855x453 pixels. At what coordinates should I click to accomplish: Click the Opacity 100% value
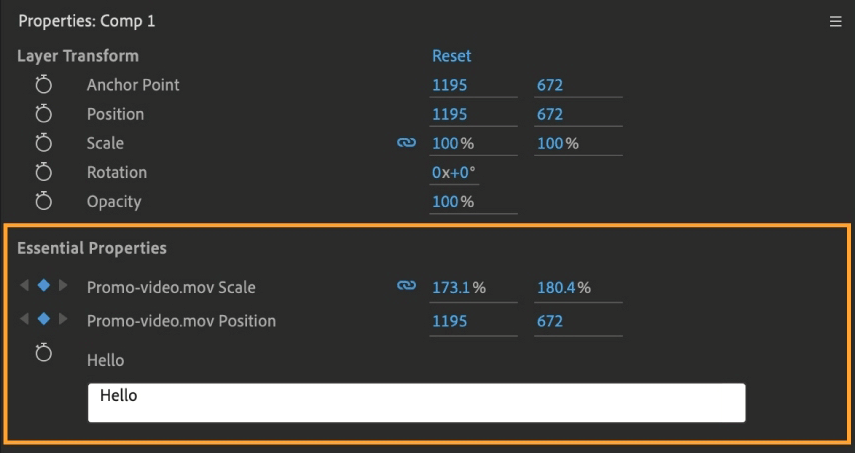point(452,201)
